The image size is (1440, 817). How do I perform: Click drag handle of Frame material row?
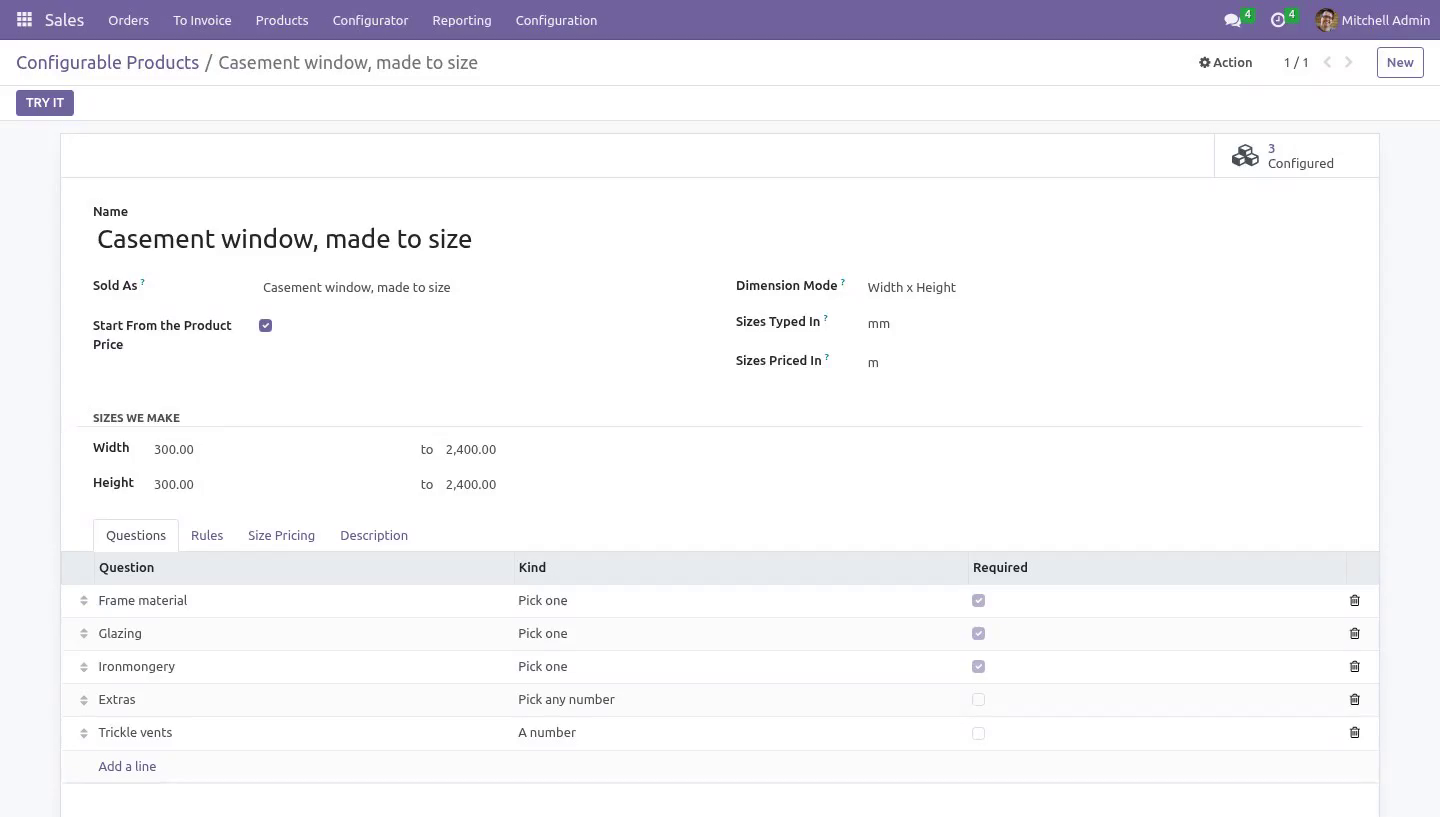84,601
